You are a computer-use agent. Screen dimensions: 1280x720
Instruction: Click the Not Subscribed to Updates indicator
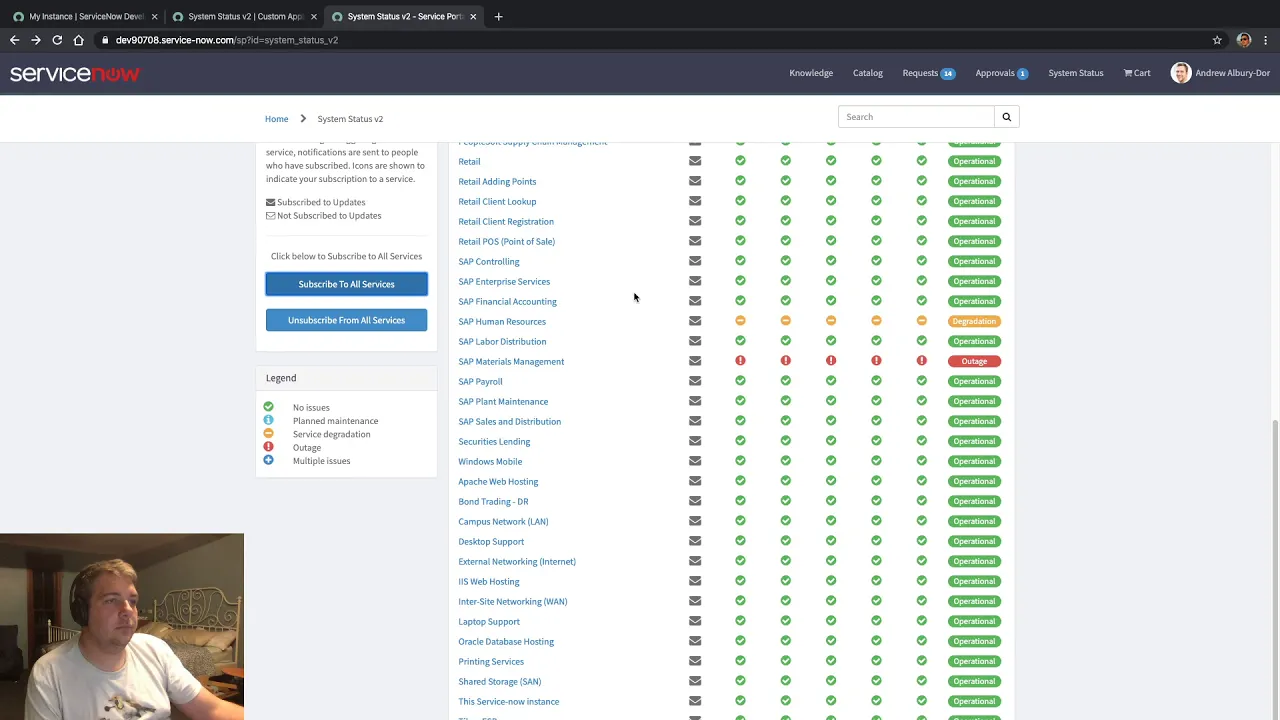coord(270,215)
